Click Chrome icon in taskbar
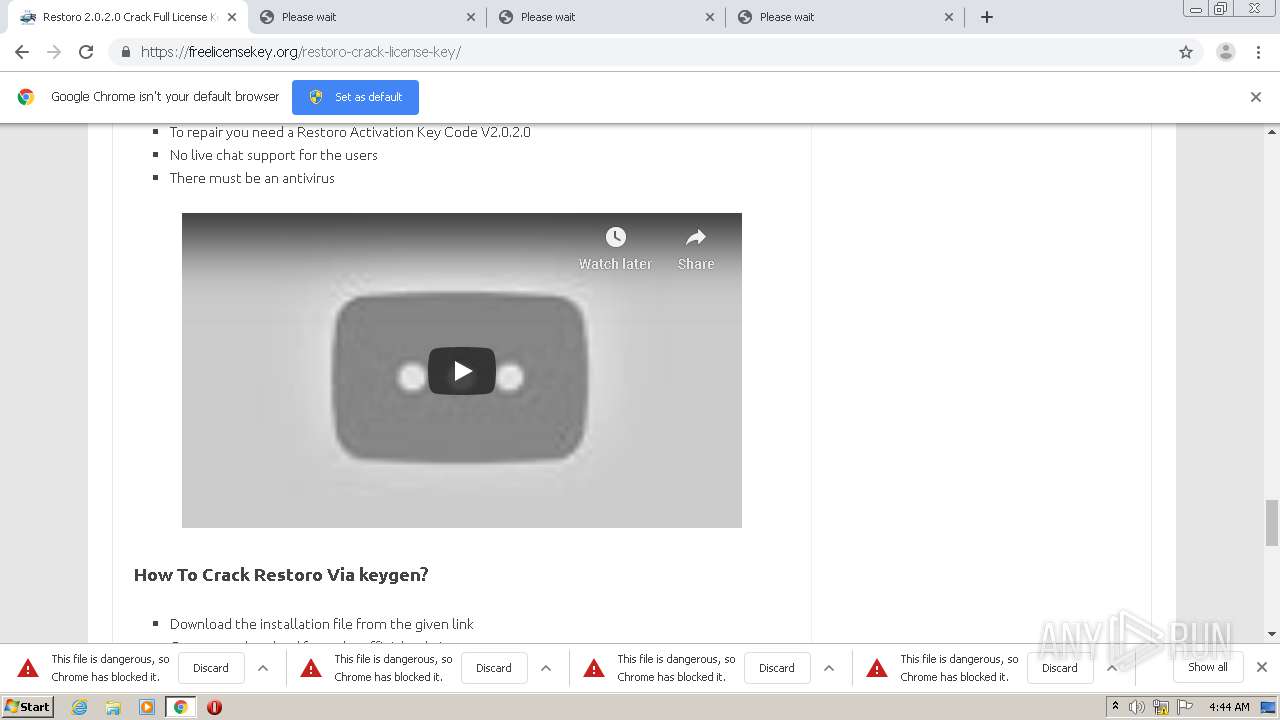This screenshot has width=1280, height=720. click(x=181, y=707)
